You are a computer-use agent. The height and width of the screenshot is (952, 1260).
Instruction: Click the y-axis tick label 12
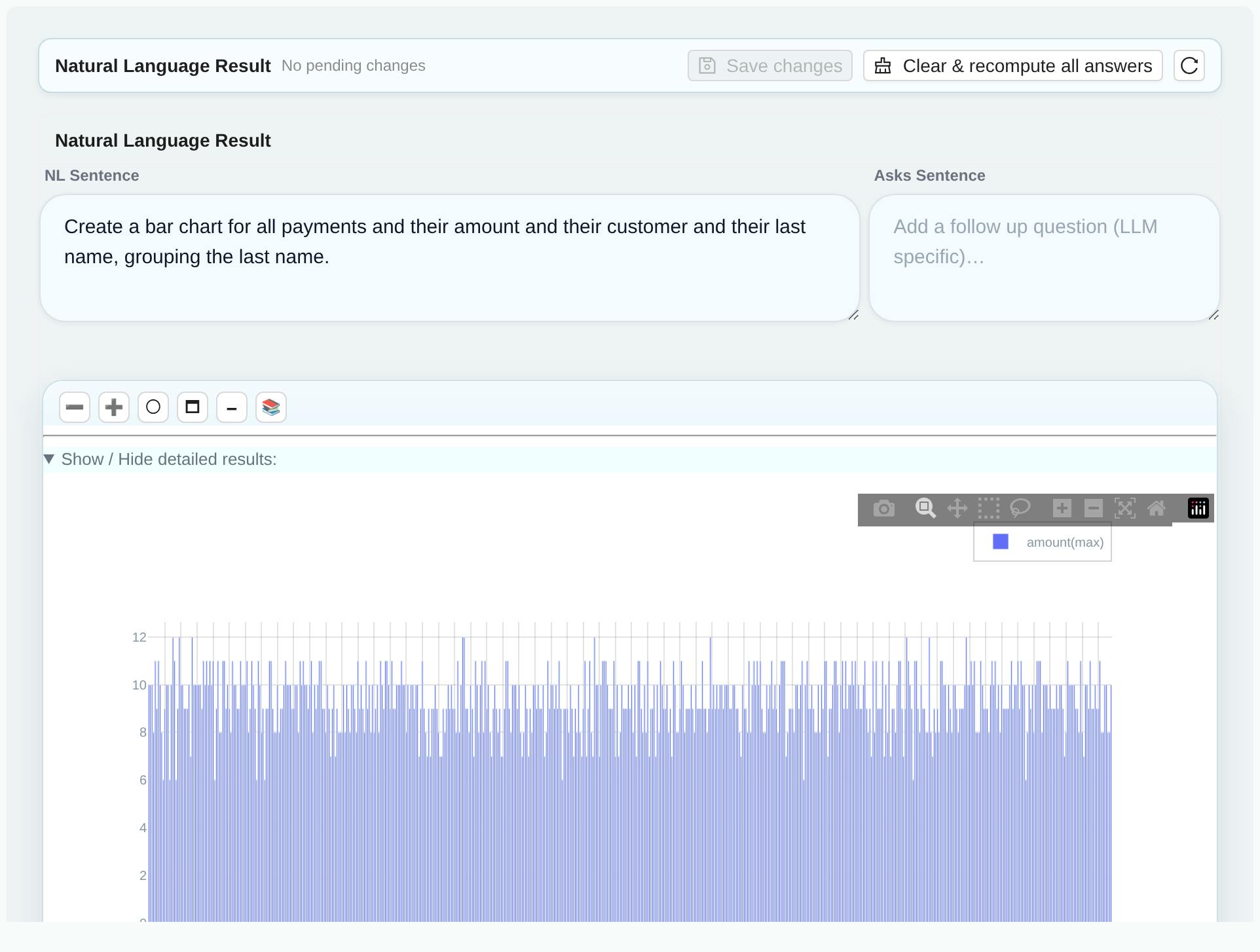click(x=139, y=637)
